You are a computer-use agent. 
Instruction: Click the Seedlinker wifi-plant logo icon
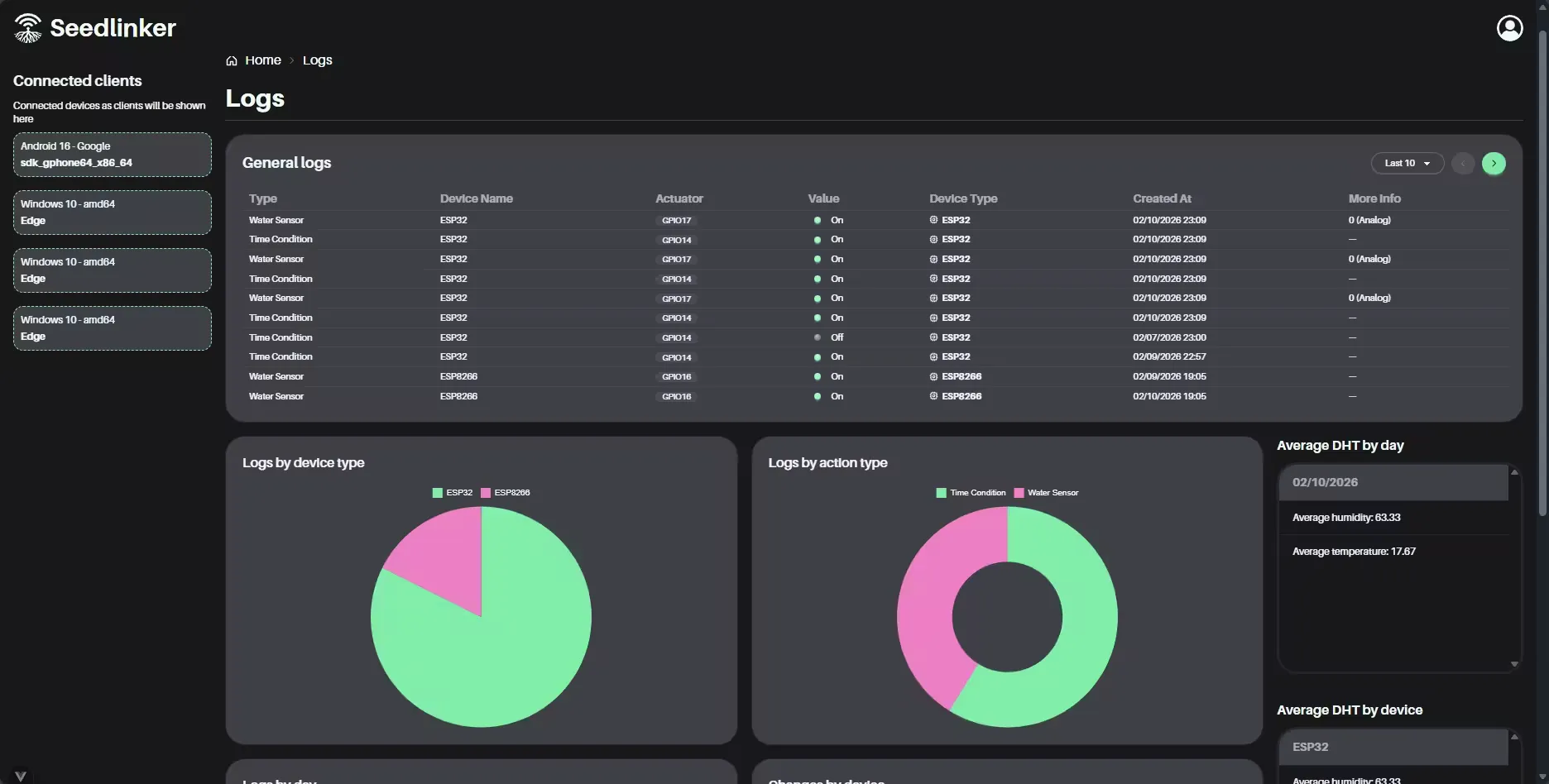coord(27,27)
